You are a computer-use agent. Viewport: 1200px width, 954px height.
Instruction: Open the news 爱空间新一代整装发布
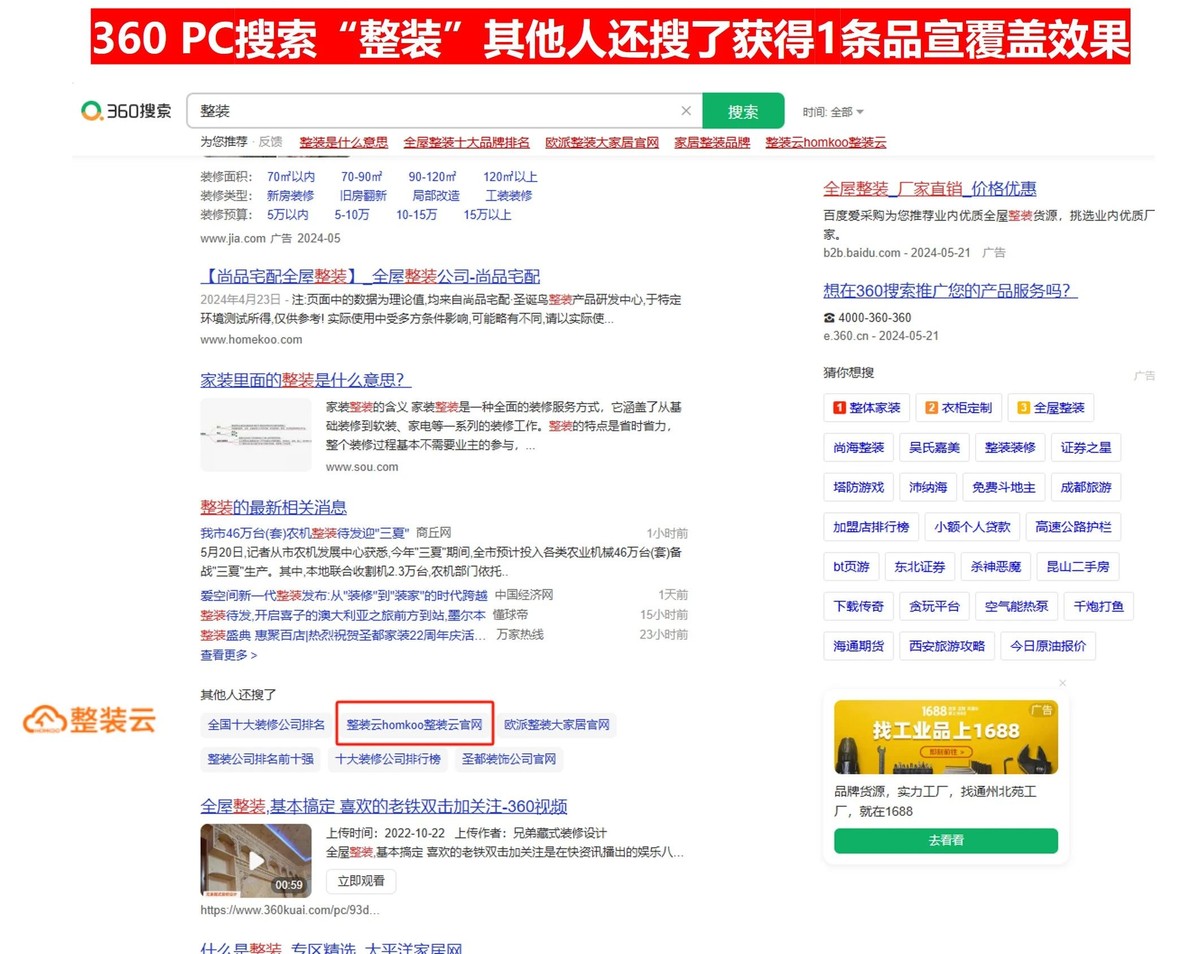pos(343,595)
